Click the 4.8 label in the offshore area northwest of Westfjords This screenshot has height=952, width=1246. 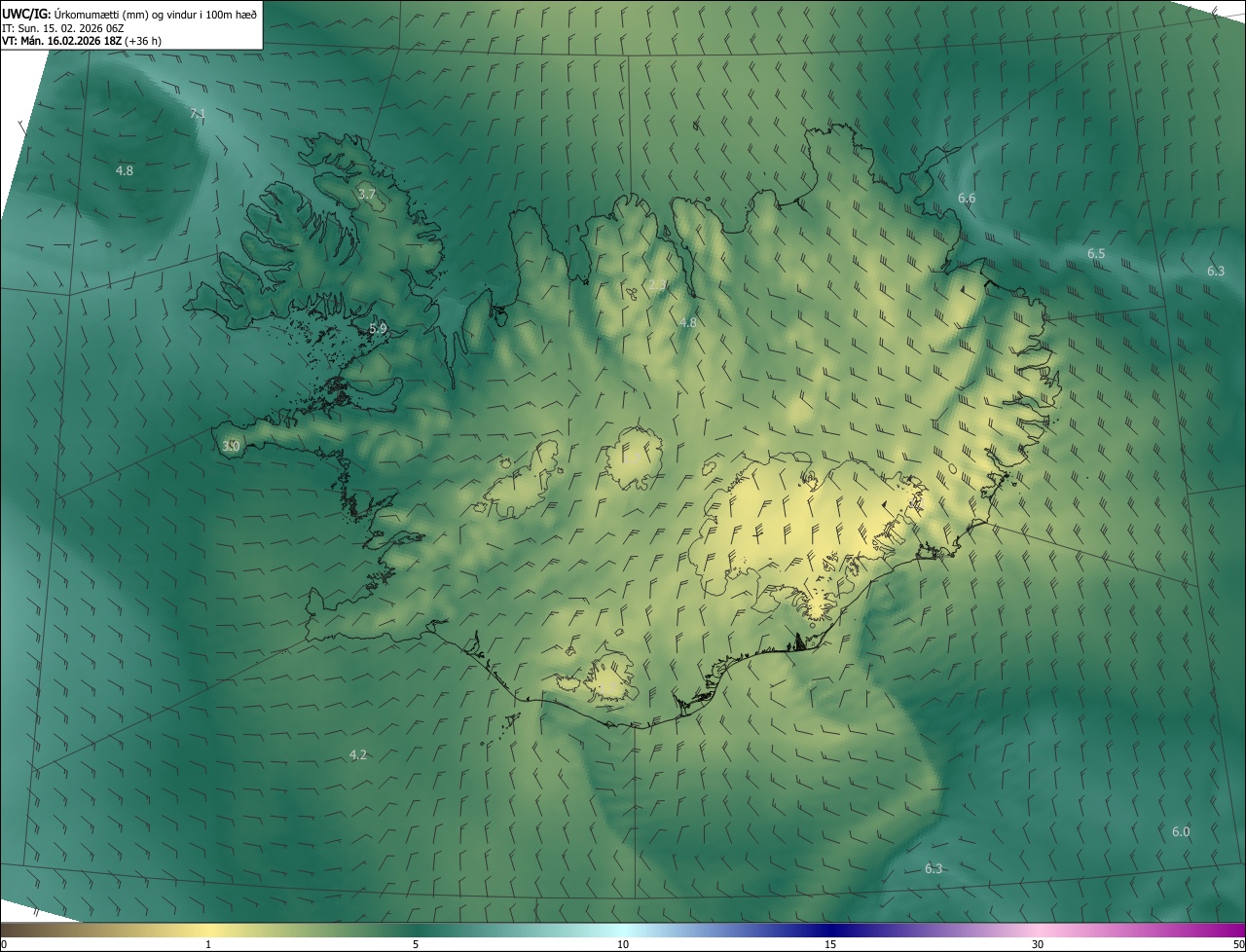click(x=125, y=170)
